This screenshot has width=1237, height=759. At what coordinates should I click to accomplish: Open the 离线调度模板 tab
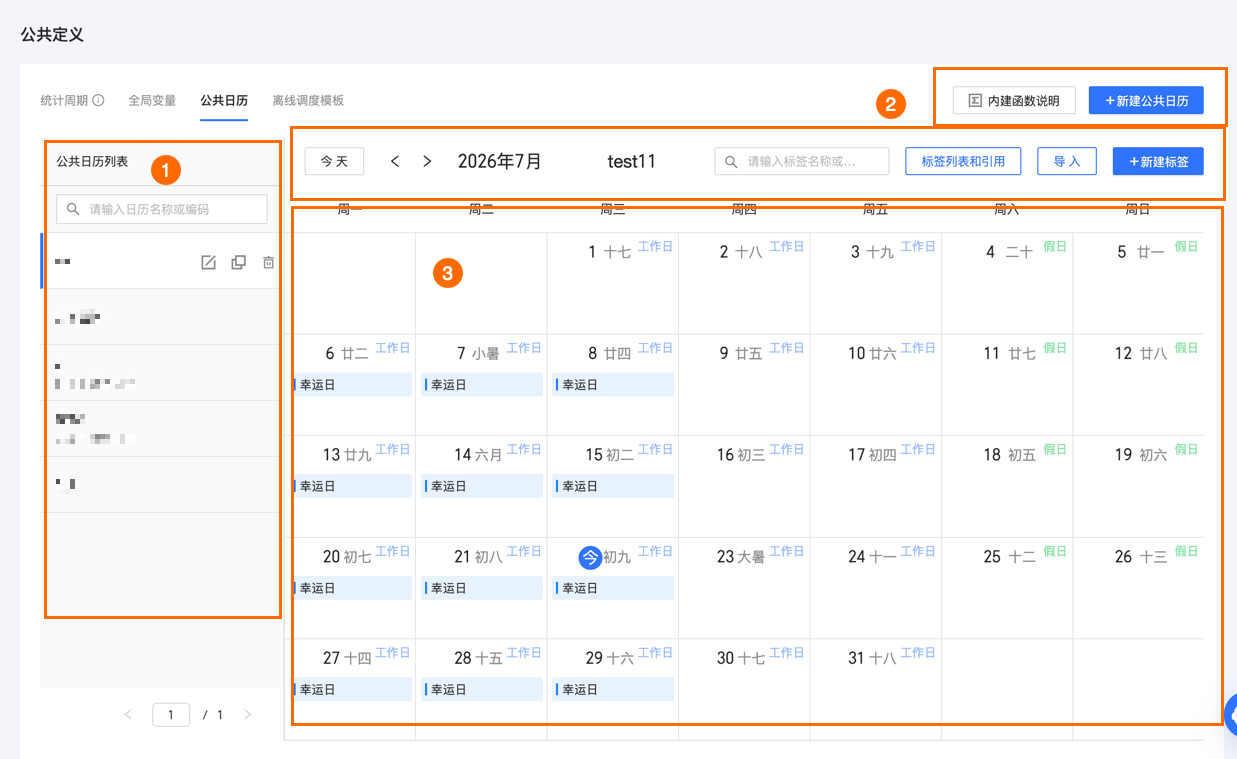[308, 100]
